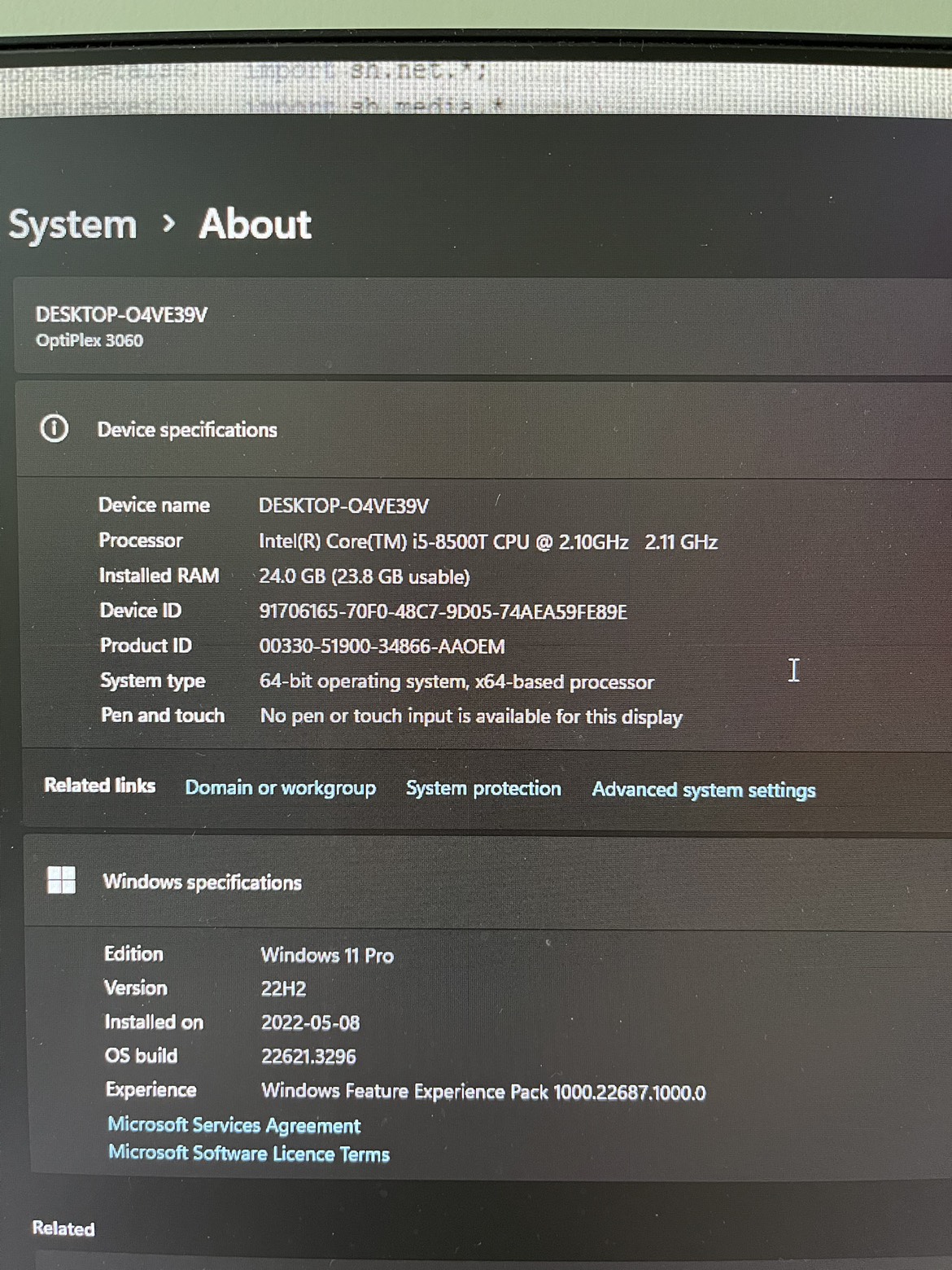Screen dimensions: 952x1270
Task: Click the OS build label
Action: [142, 1056]
